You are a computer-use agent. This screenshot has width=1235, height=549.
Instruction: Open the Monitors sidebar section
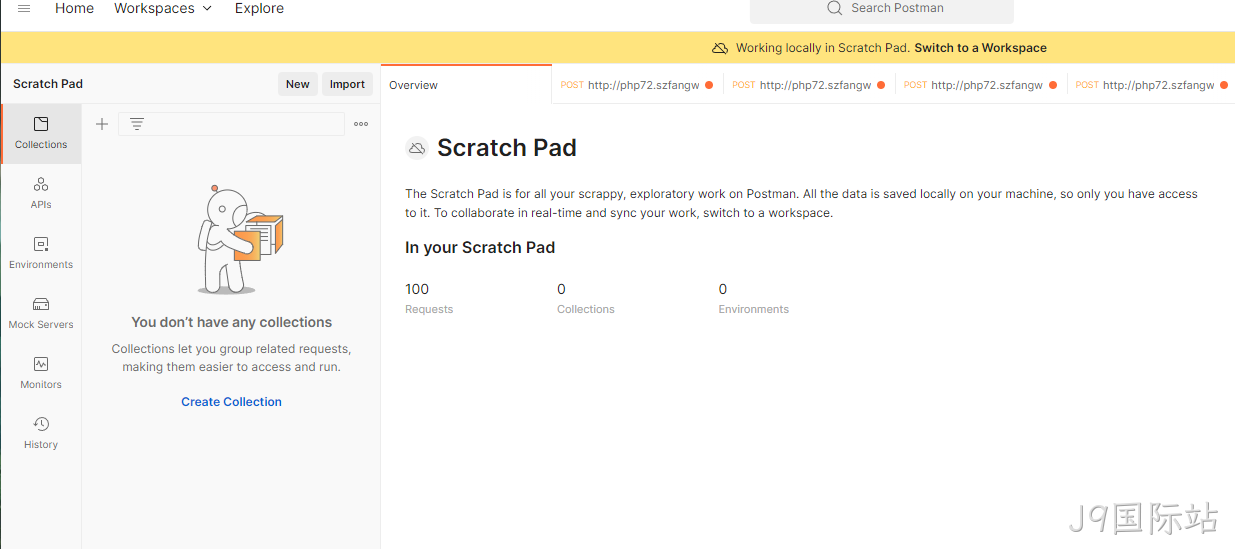(x=41, y=373)
